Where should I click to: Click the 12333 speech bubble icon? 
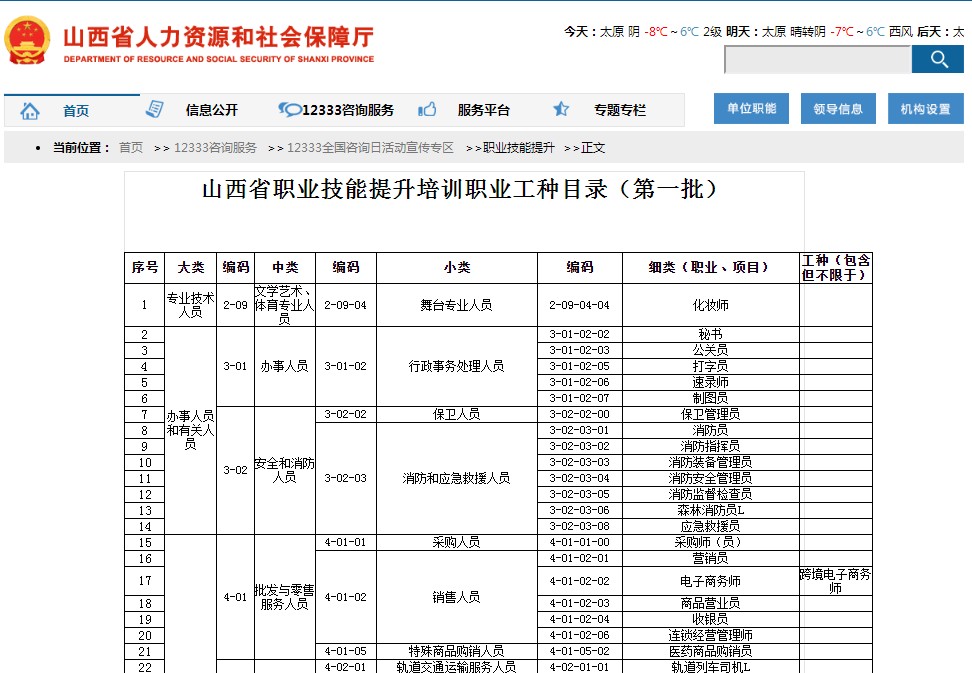[x=289, y=110]
